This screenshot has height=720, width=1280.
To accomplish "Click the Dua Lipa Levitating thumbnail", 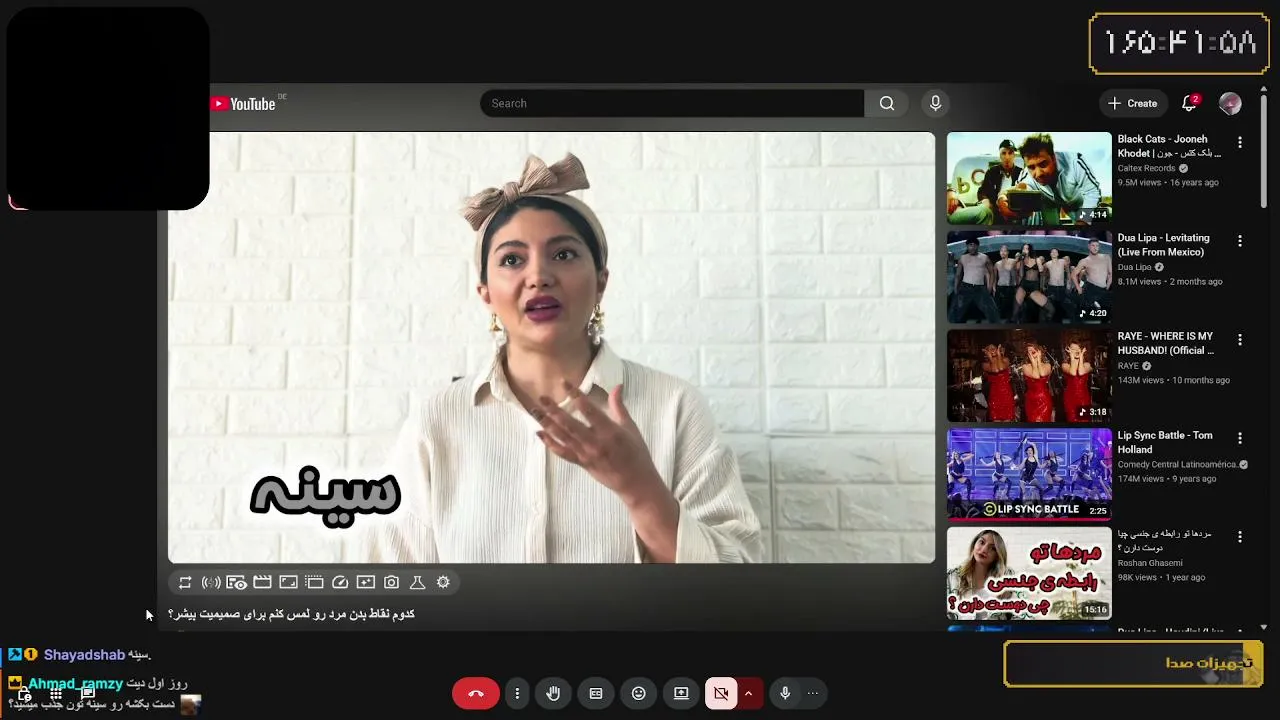I will tap(1029, 277).
